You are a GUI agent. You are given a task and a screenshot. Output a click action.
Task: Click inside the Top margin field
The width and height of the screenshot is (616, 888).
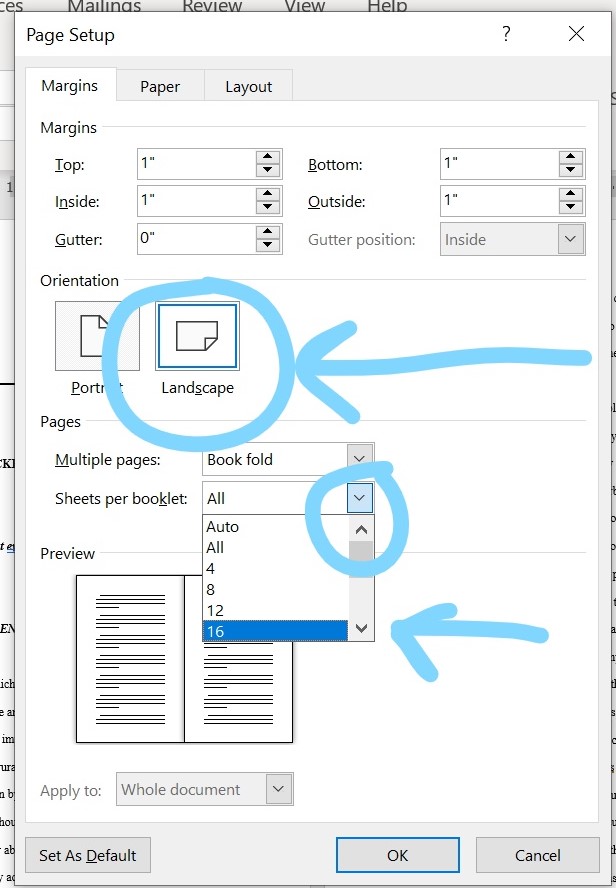point(195,164)
